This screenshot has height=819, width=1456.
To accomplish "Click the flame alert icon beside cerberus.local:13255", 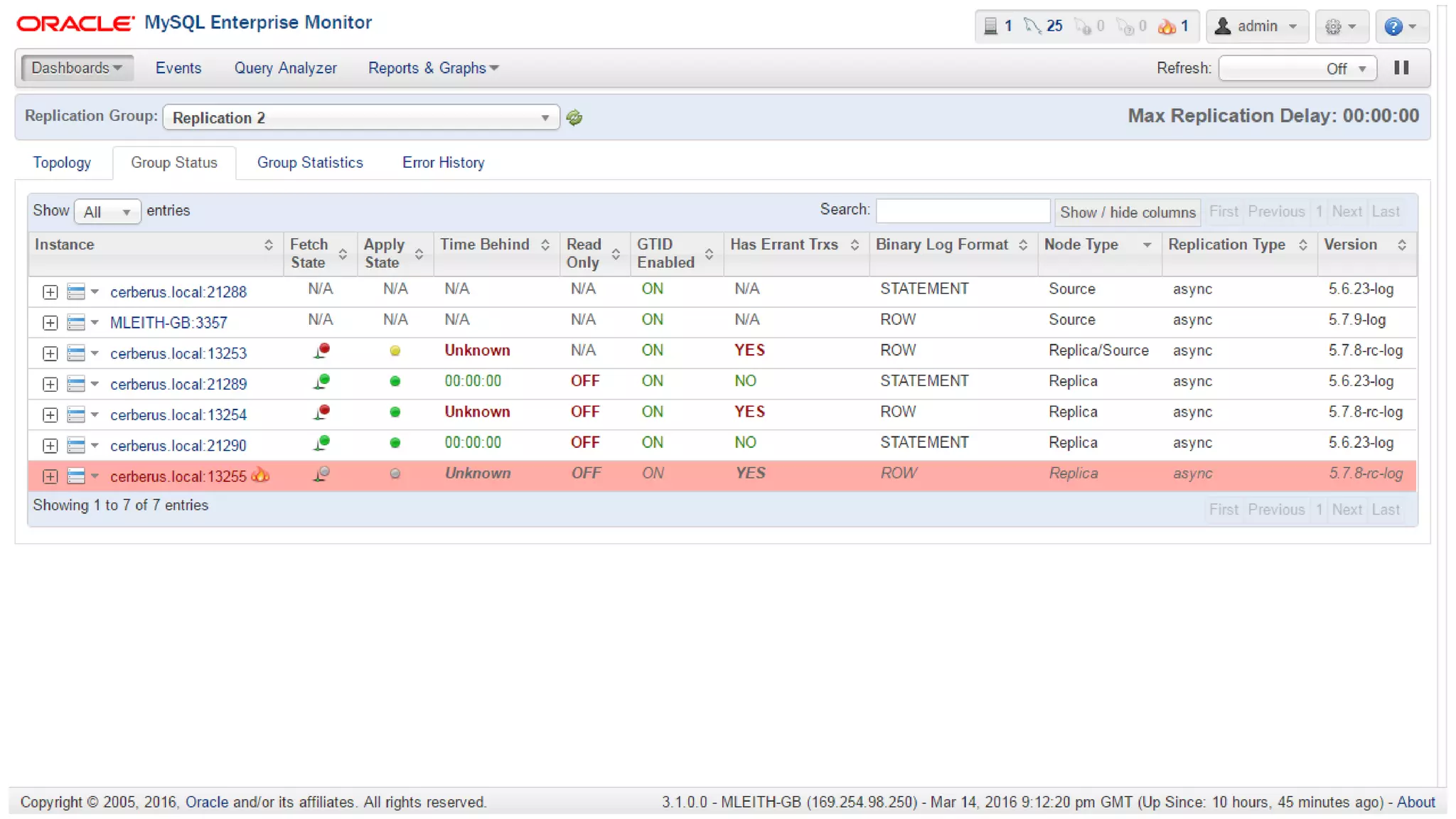I will tap(260, 475).
